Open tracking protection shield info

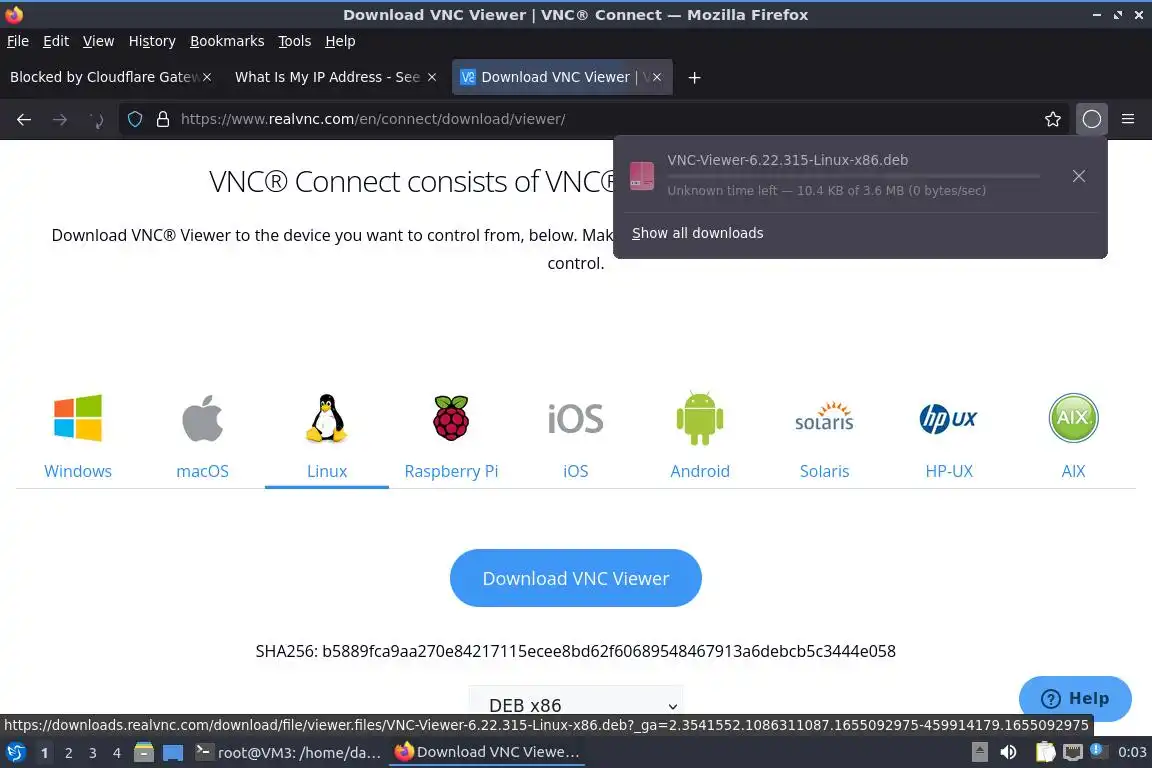pos(135,119)
